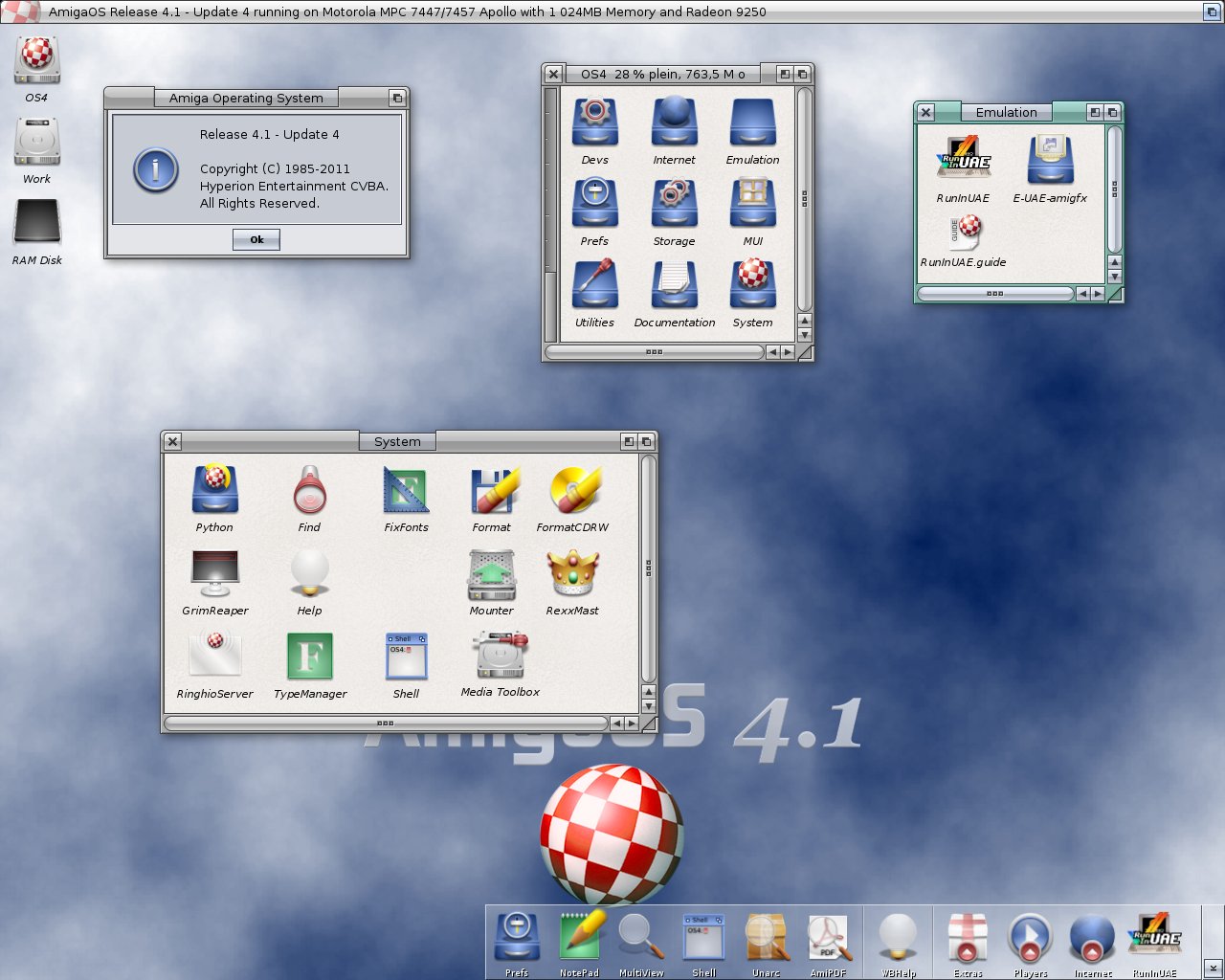Image resolution: width=1225 pixels, height=980 pixels.
Task: Click OS4 window horizontal scrollbar right arrow
Action: click(x=788, y=352)
